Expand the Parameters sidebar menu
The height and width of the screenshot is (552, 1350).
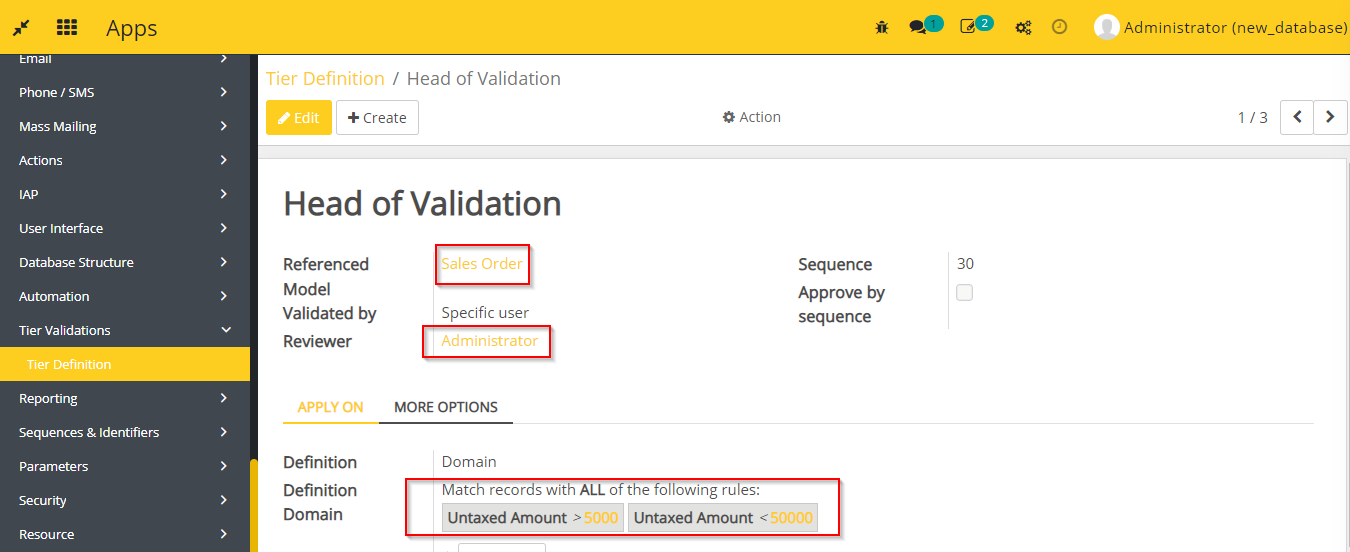coord(125,467)
